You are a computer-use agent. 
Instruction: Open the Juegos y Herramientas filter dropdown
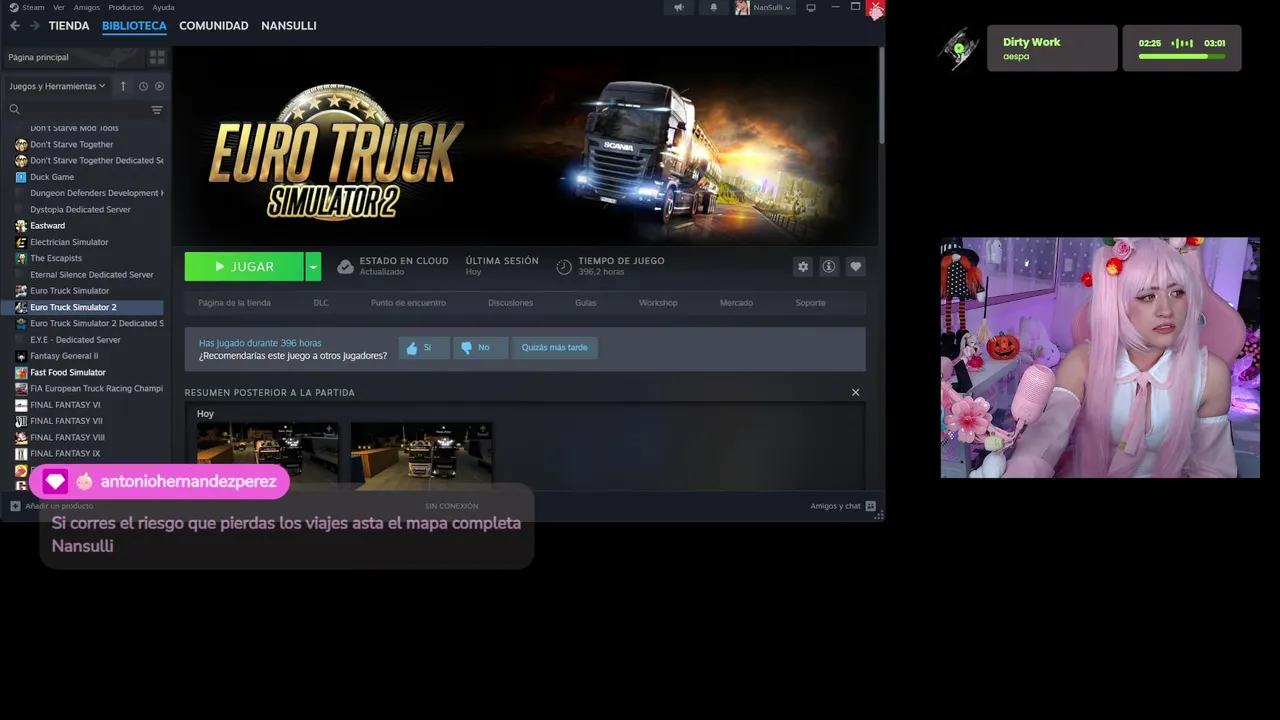57,86
